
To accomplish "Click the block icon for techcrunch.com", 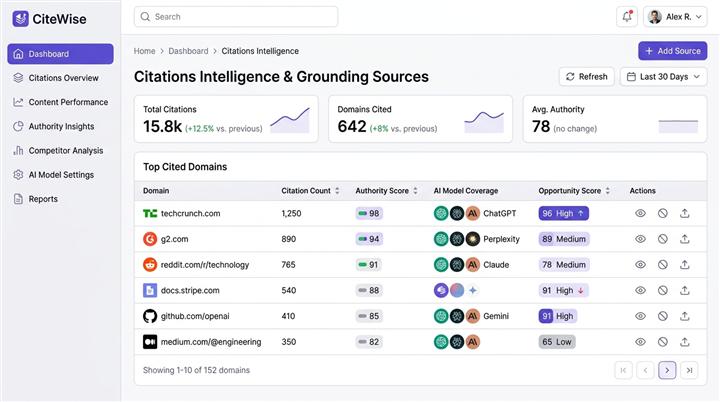I will pos(663,213).
